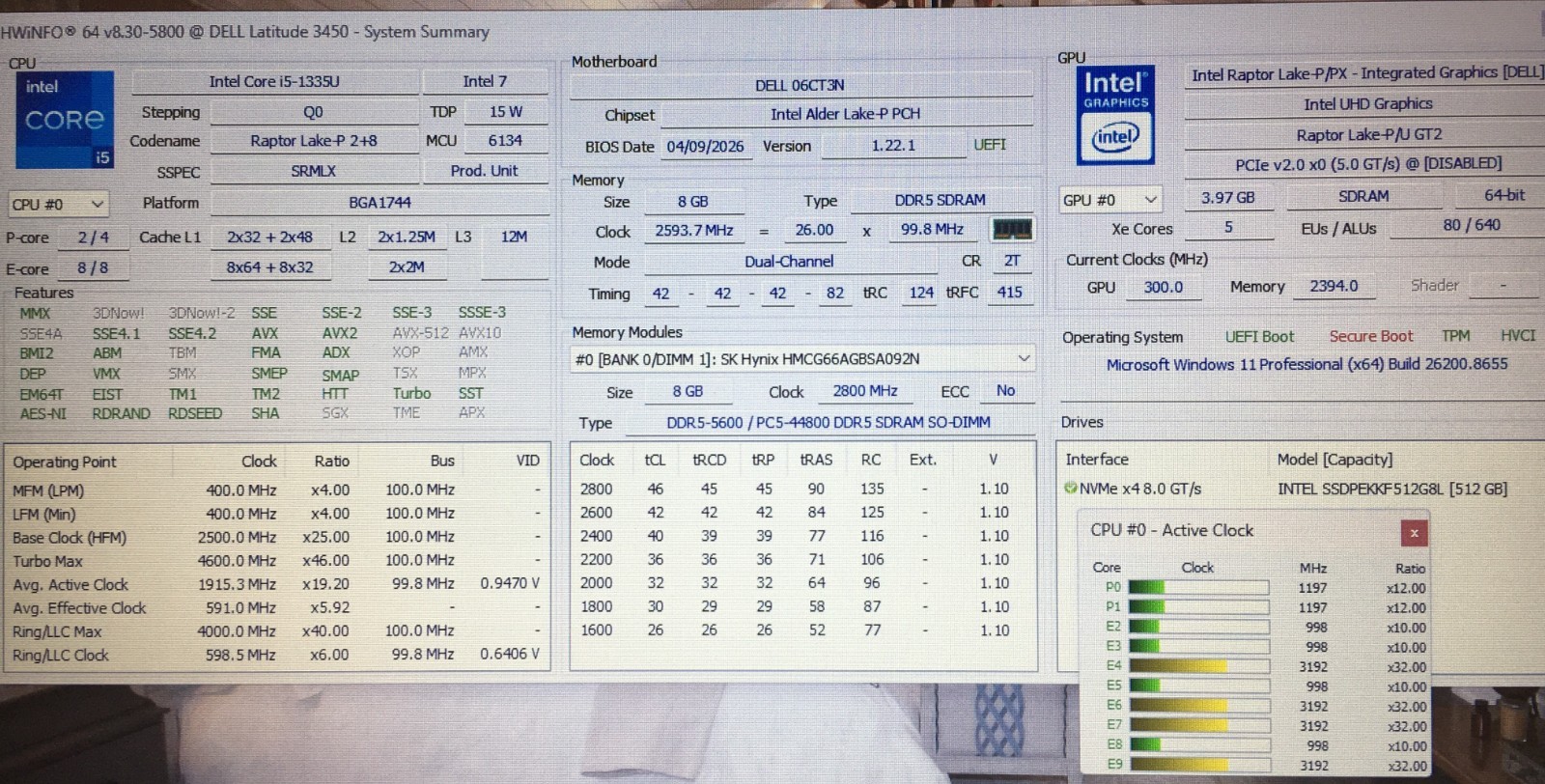
Task: Click BIOS version 1.22.1
Action: pyautogui.click(x=893, y=146)
